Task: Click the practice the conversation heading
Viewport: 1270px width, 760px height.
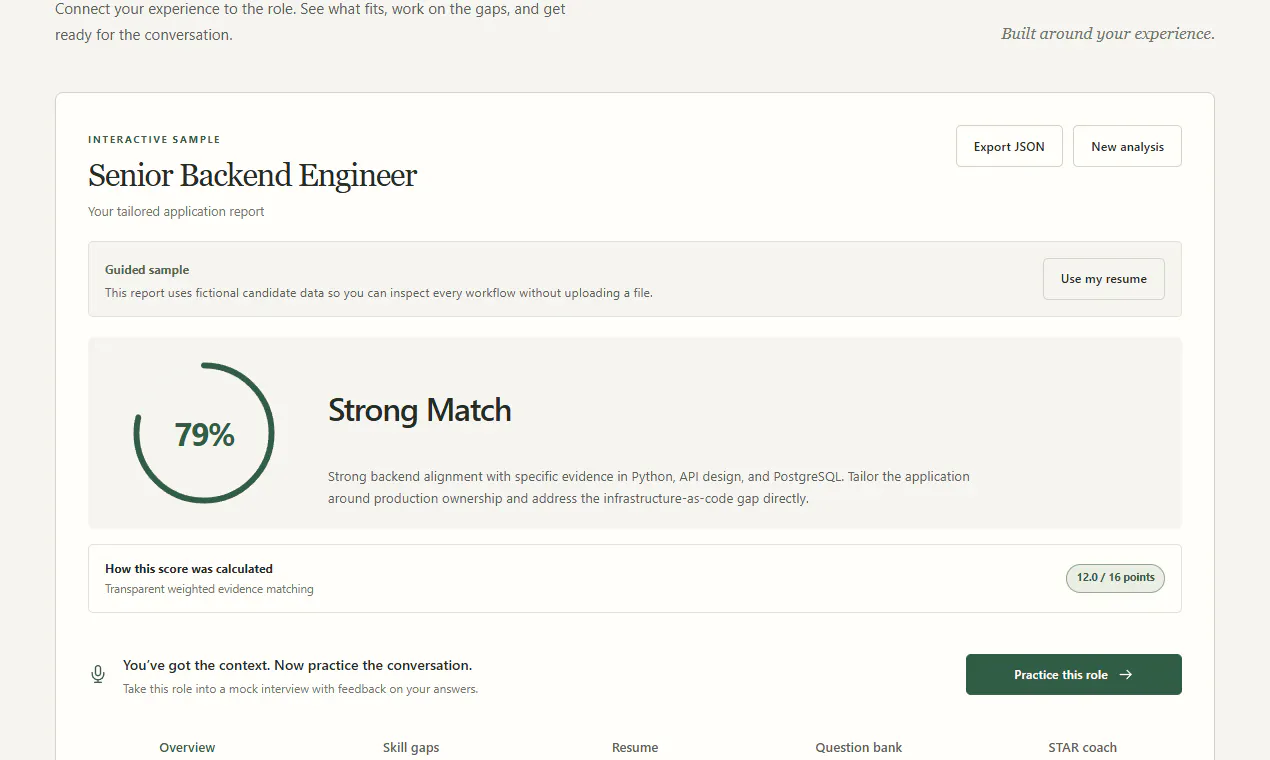Action: [x=297, y=665]
